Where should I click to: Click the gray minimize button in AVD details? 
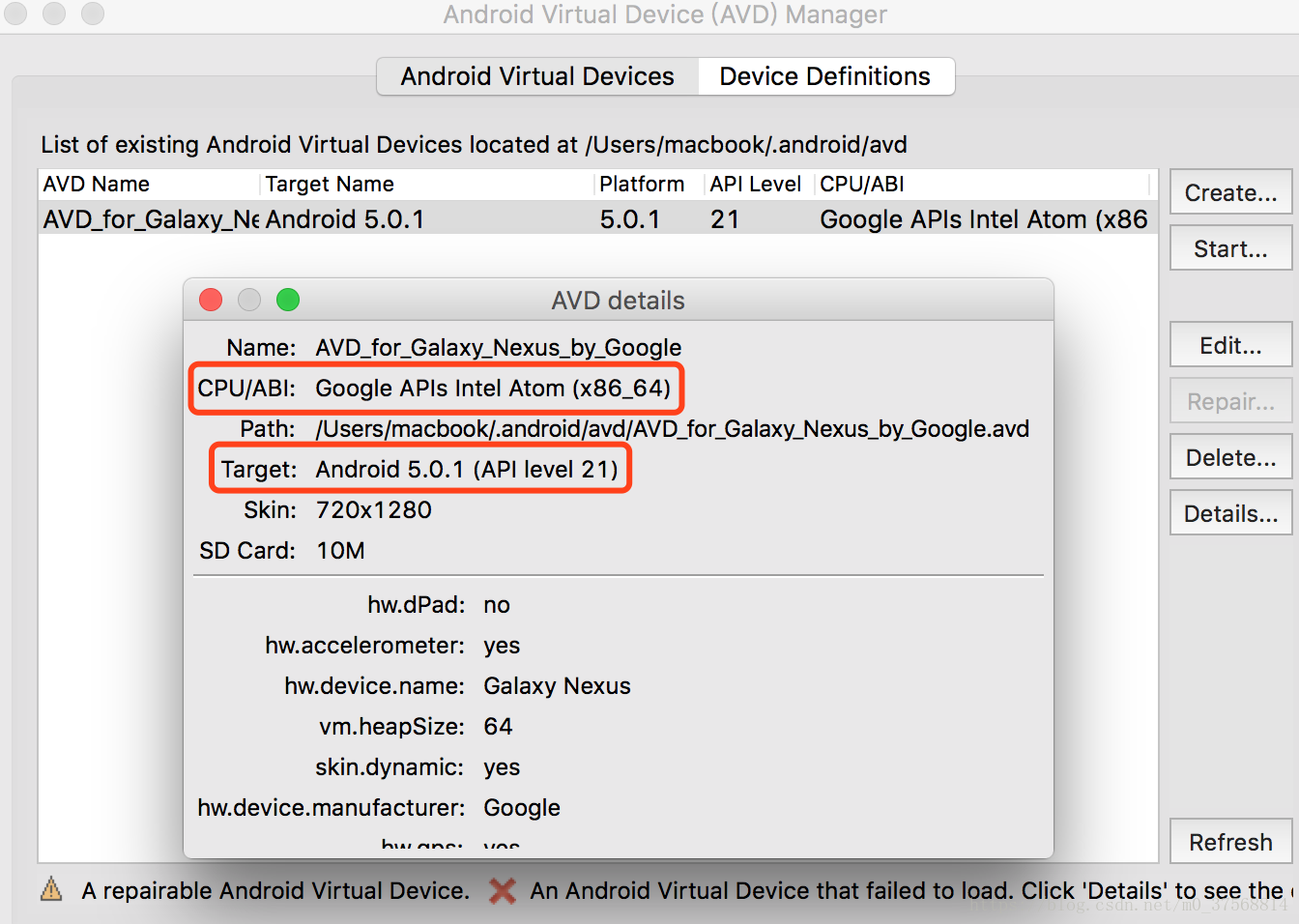tap(249, 300)
